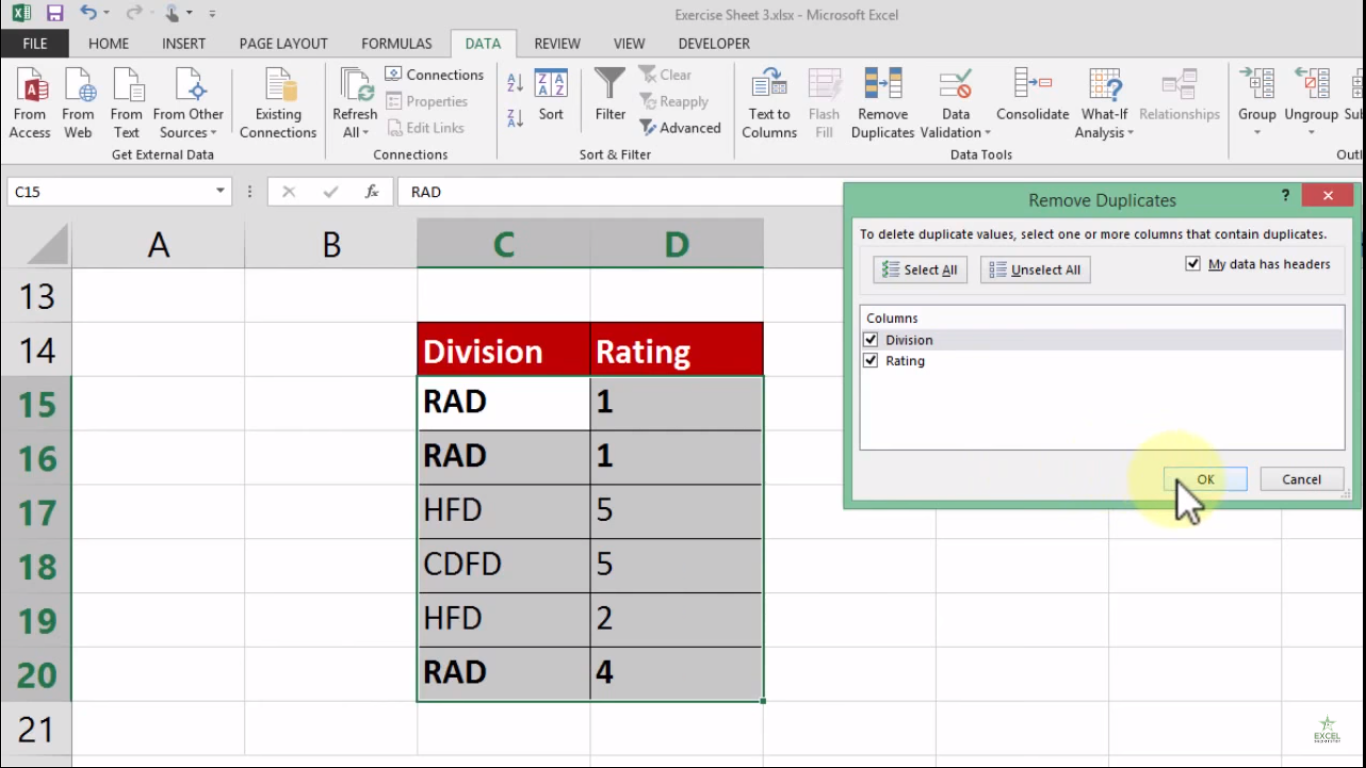The height and width of the screenshot is (768, 1366).
Task: Click the Save icon in quick access toolbar
Action: pos(55,13)
